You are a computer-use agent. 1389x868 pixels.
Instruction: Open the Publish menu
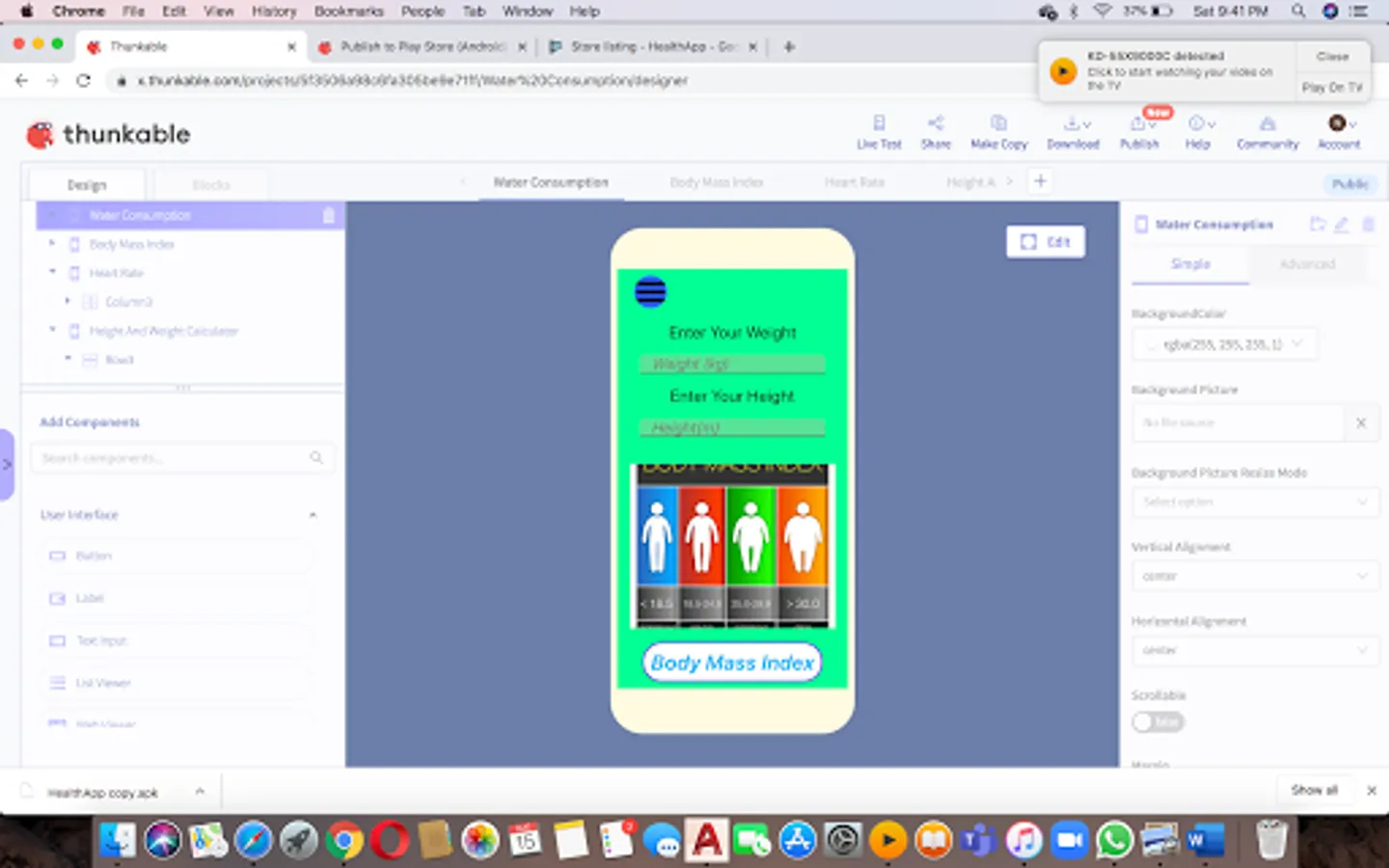(1139, 132)
